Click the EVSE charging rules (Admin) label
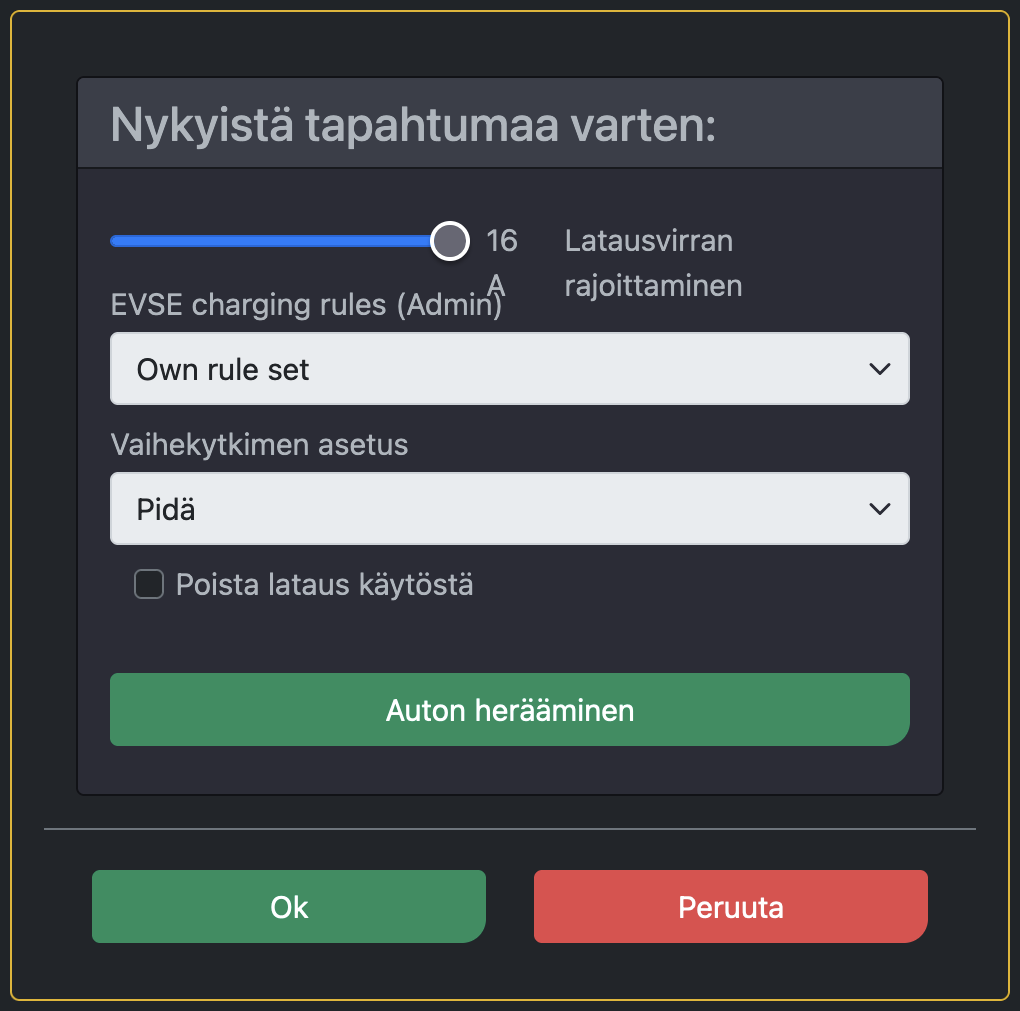Viewport: 1020px width, 1011px height. coord(306,305)
